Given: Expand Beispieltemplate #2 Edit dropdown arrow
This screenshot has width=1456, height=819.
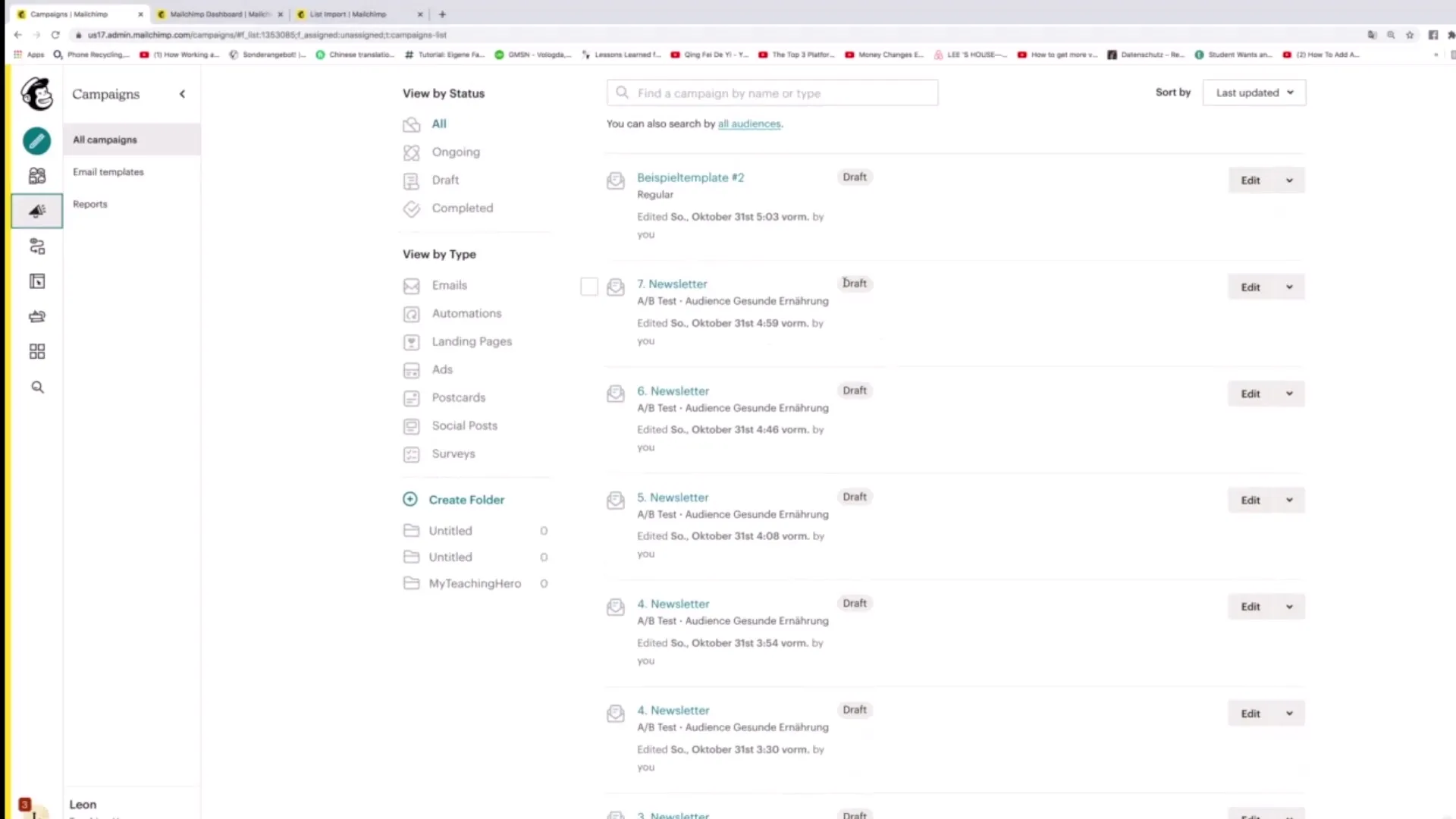Looking at the screenshot, I should click(x=1289, y=180).
